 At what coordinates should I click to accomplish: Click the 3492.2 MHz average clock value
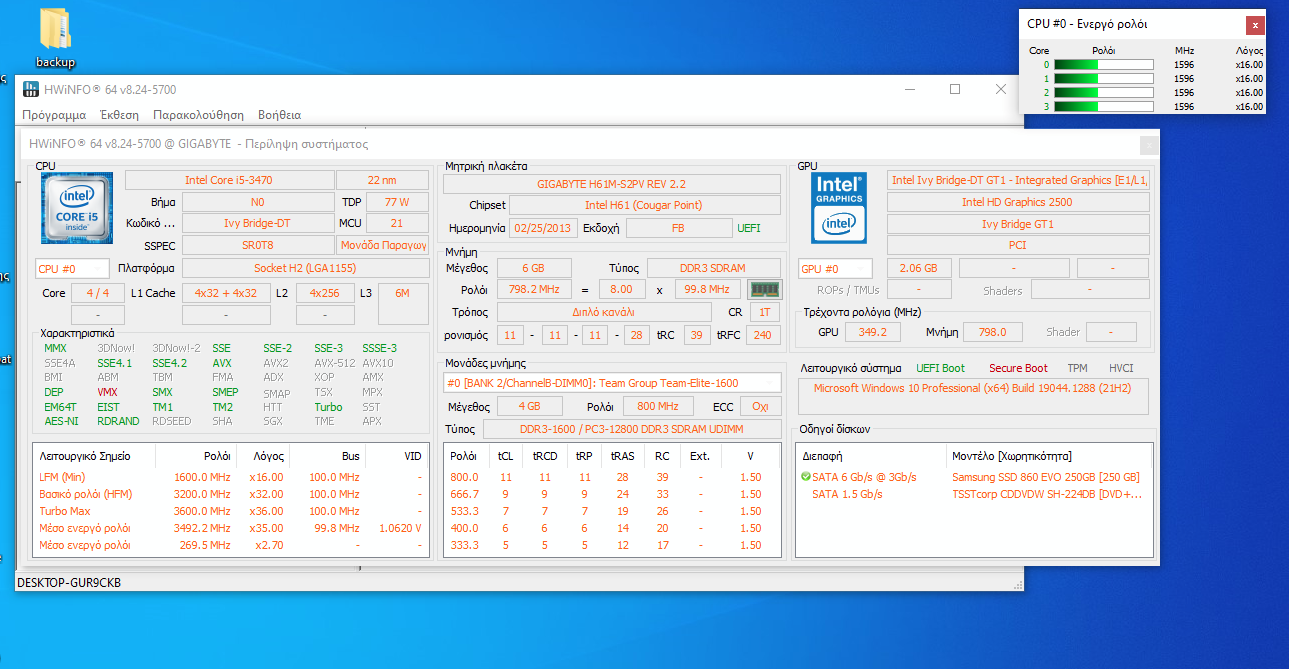point(203,528)
